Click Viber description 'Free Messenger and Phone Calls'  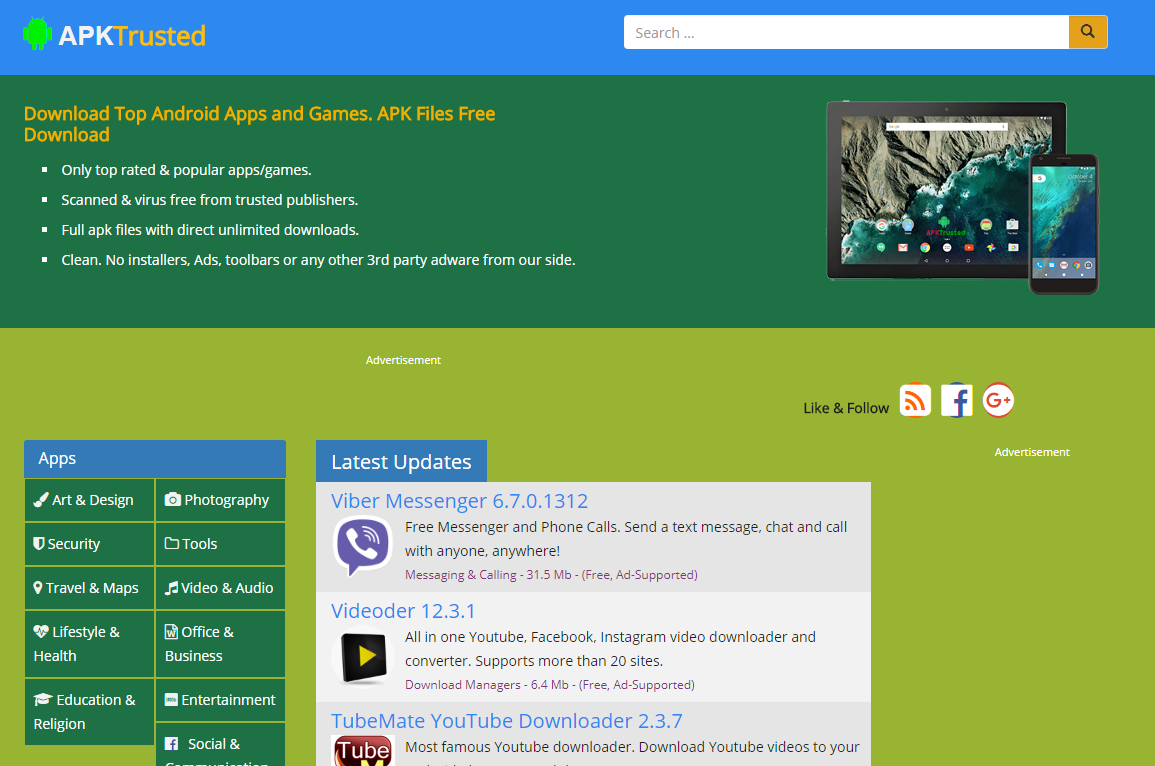626,539
